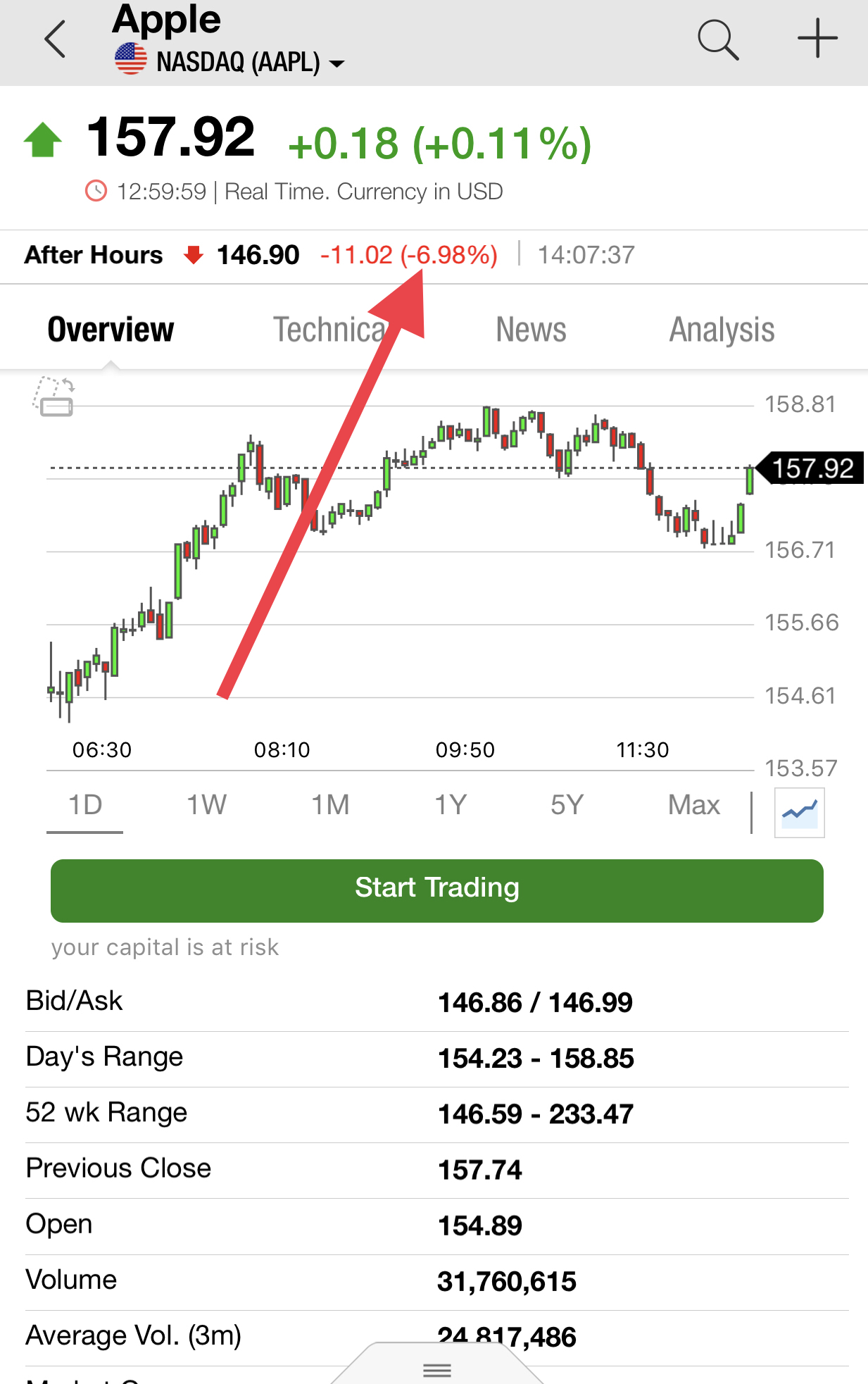Select the 1W chart range
Viewport: 868px width, 1384px height.
206,805
